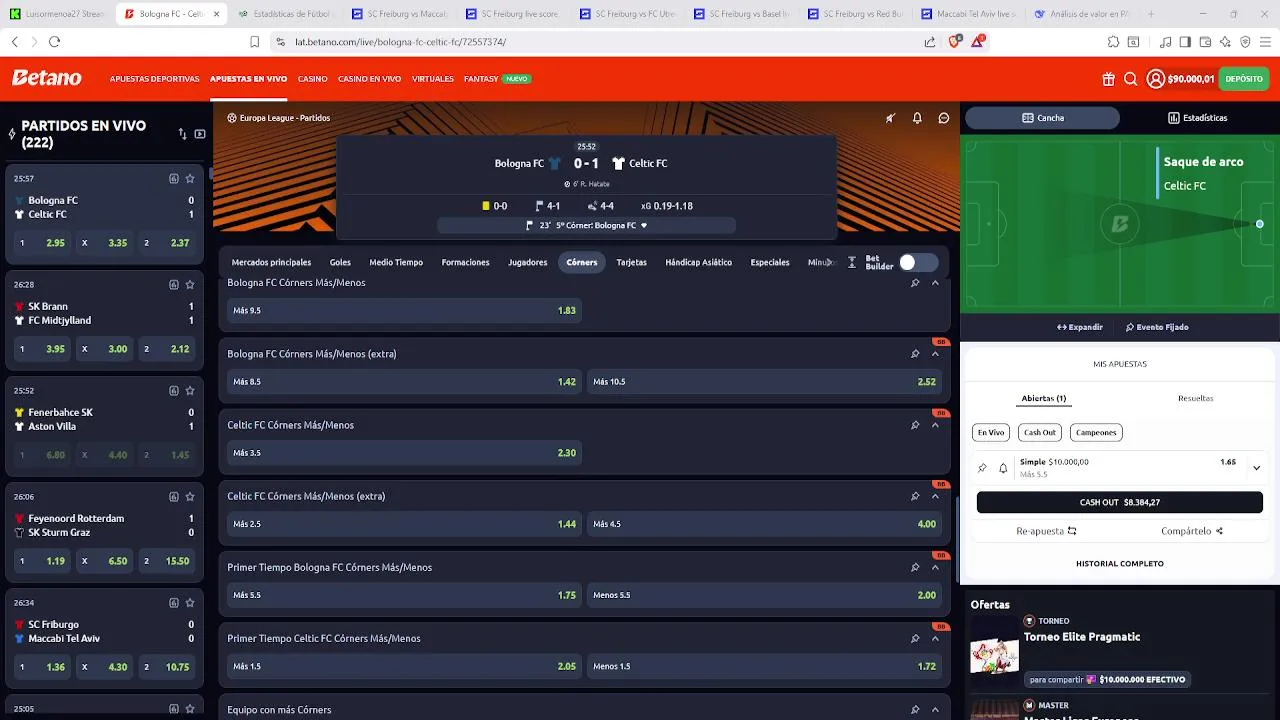This screenshot has width=1280, height=720.
Task: Favorite the SC Friburgo vs Maccabi match star
Action: point(190,603)
